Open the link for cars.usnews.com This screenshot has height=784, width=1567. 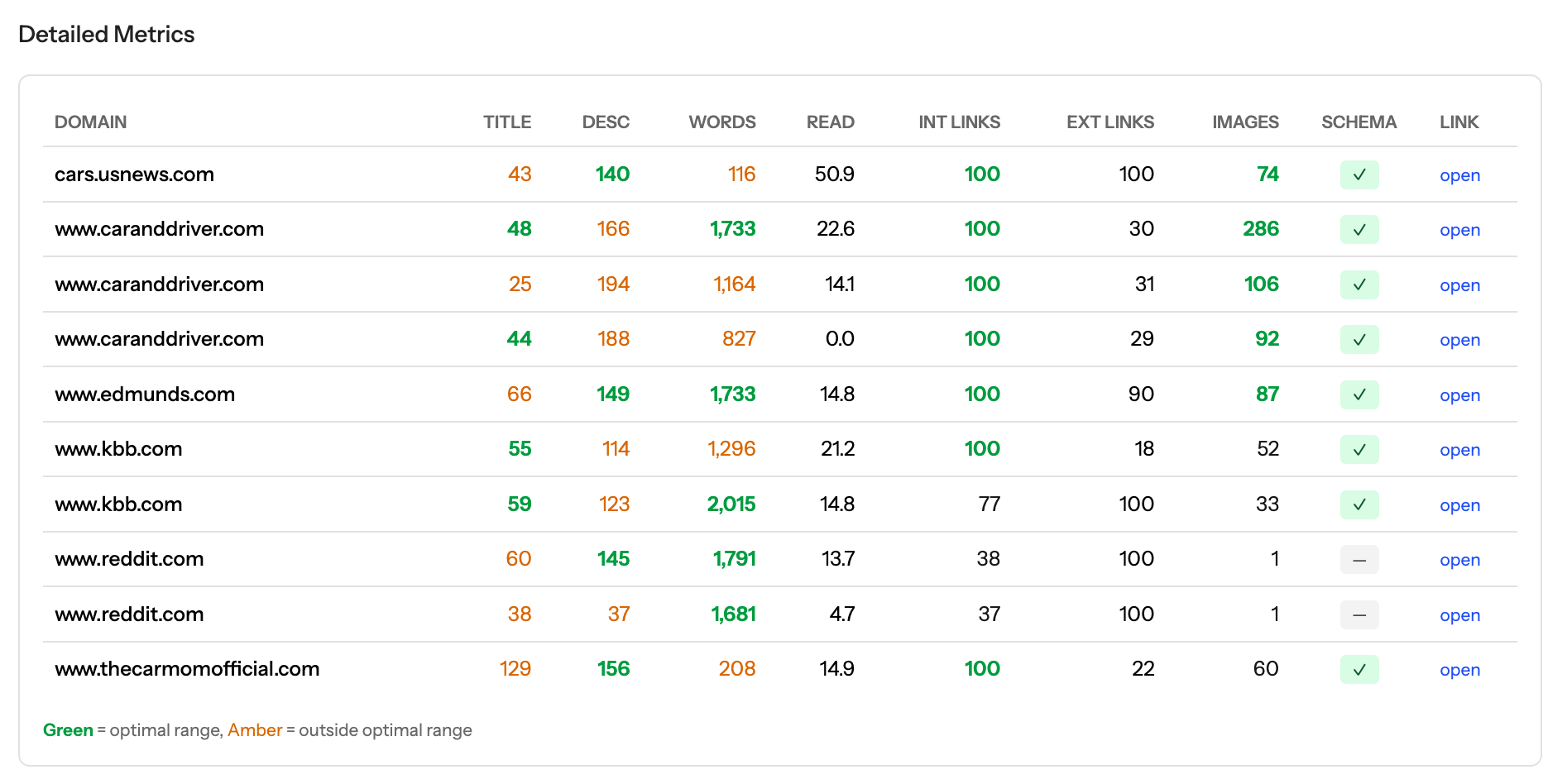(x=1459, y=175)
